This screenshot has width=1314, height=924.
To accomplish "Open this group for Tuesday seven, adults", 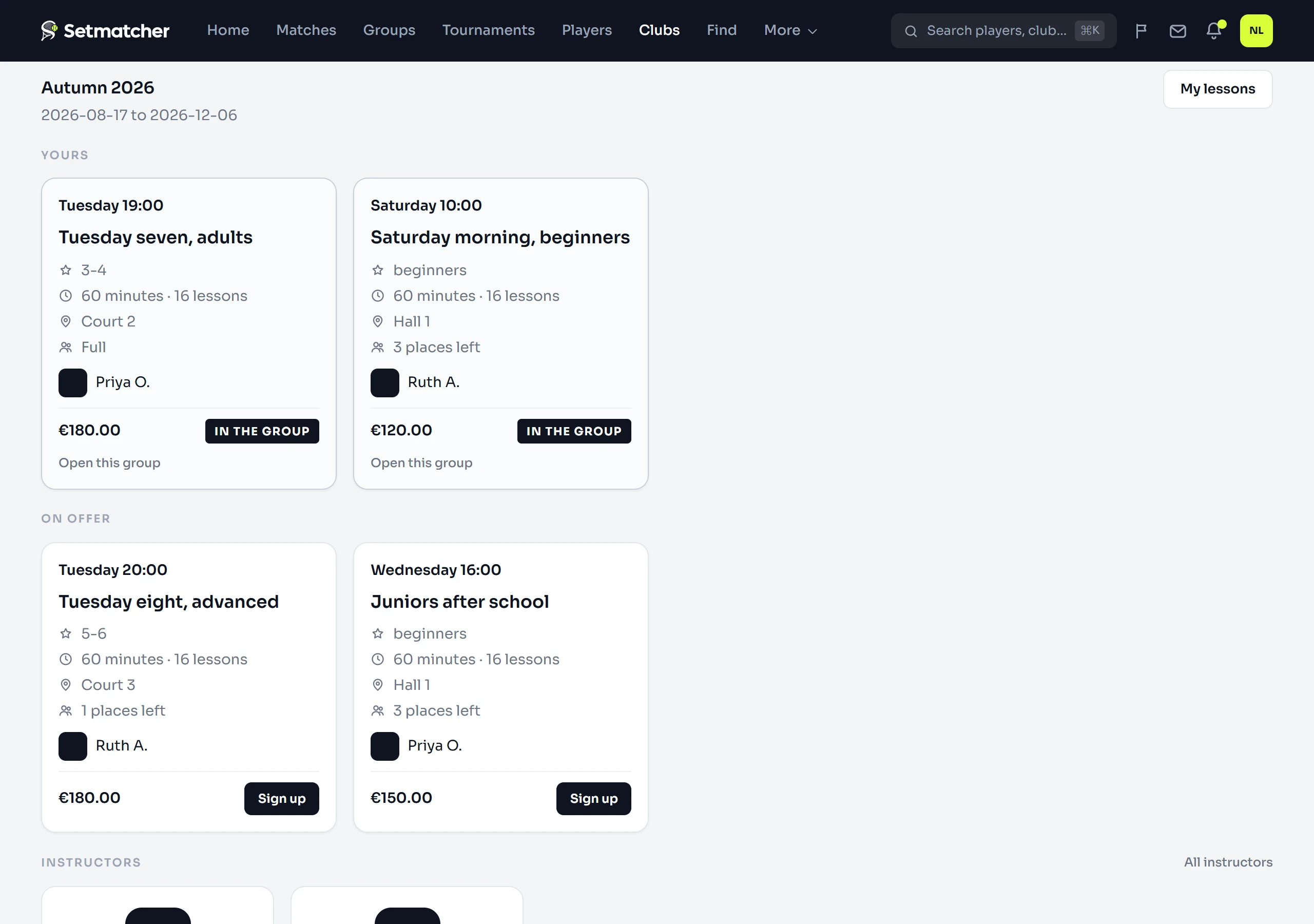I will tap(109, 463).
